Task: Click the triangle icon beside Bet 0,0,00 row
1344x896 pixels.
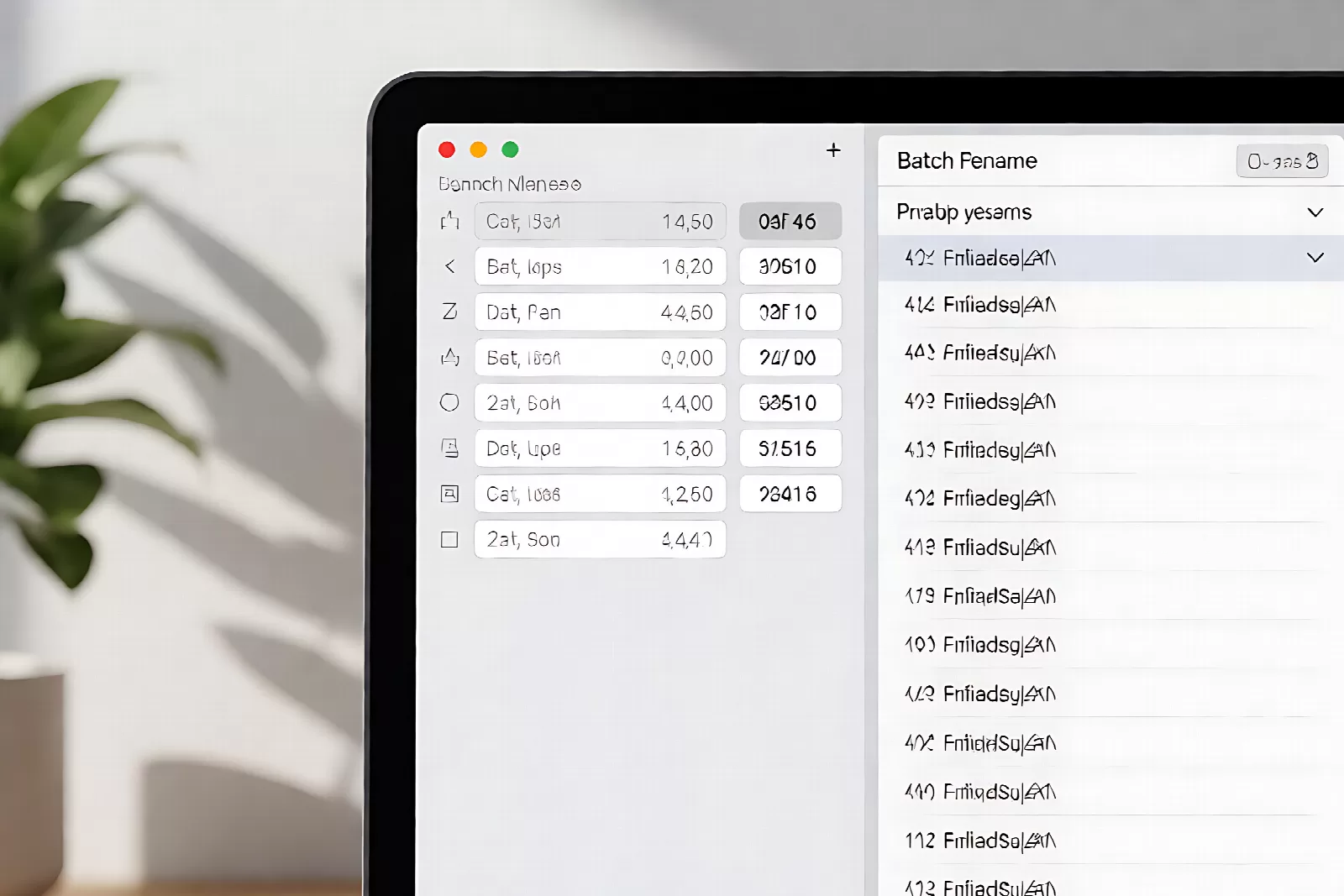Action: click(450, 357)
